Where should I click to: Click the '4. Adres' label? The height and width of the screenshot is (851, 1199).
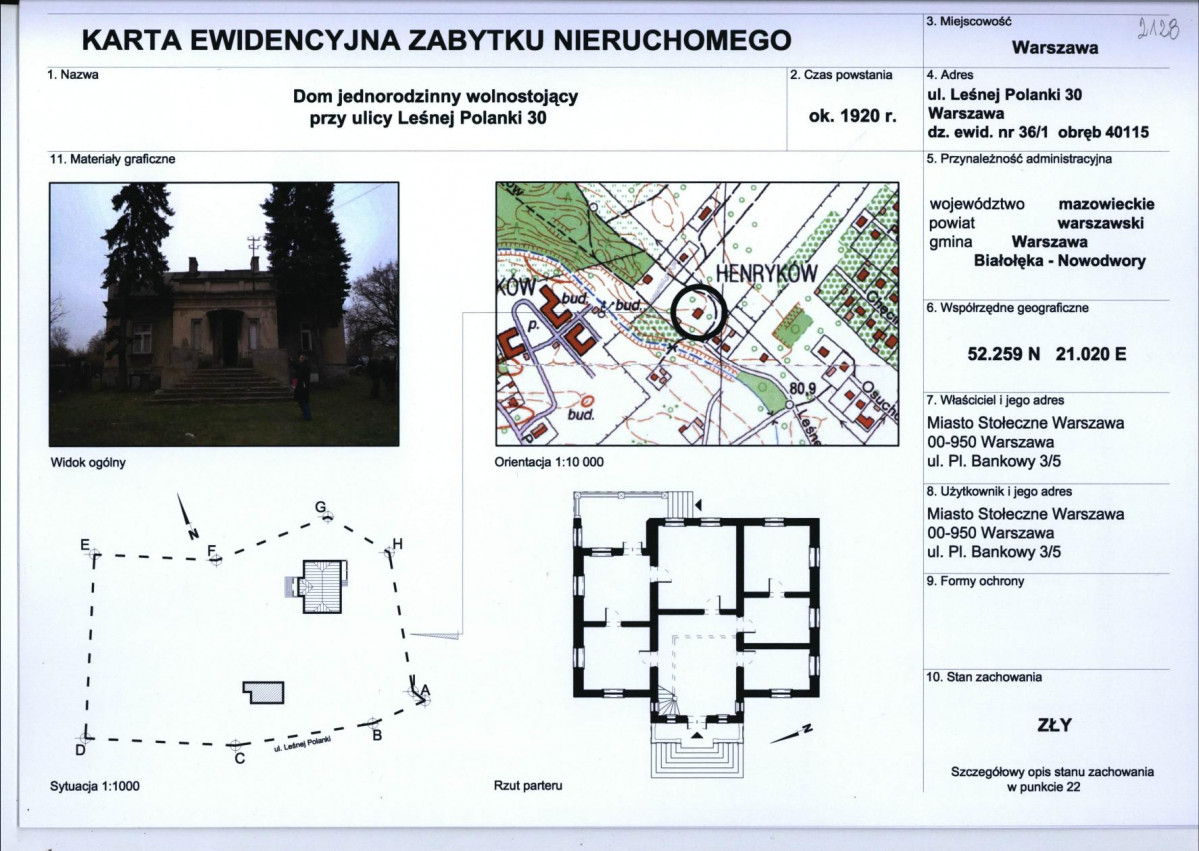[950, 75]
